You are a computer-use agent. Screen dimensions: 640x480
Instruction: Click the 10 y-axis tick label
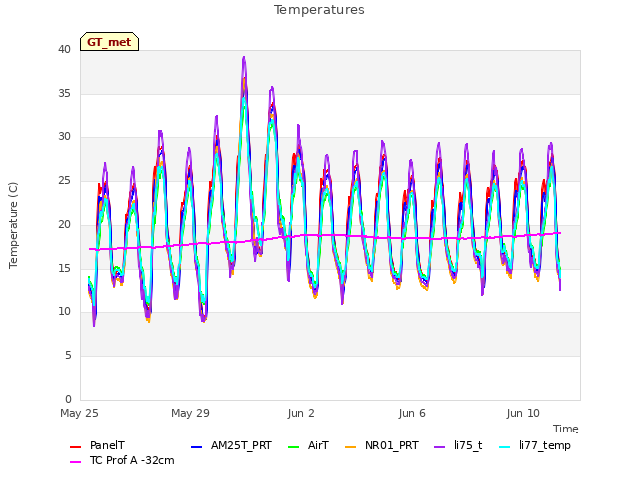click(x=64, y=312)
